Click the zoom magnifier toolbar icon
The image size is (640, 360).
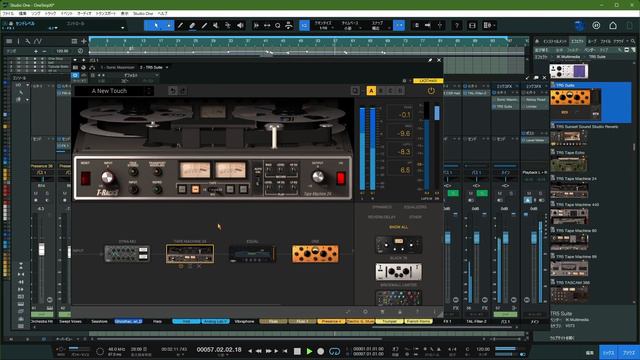click(x=278, y=25)
